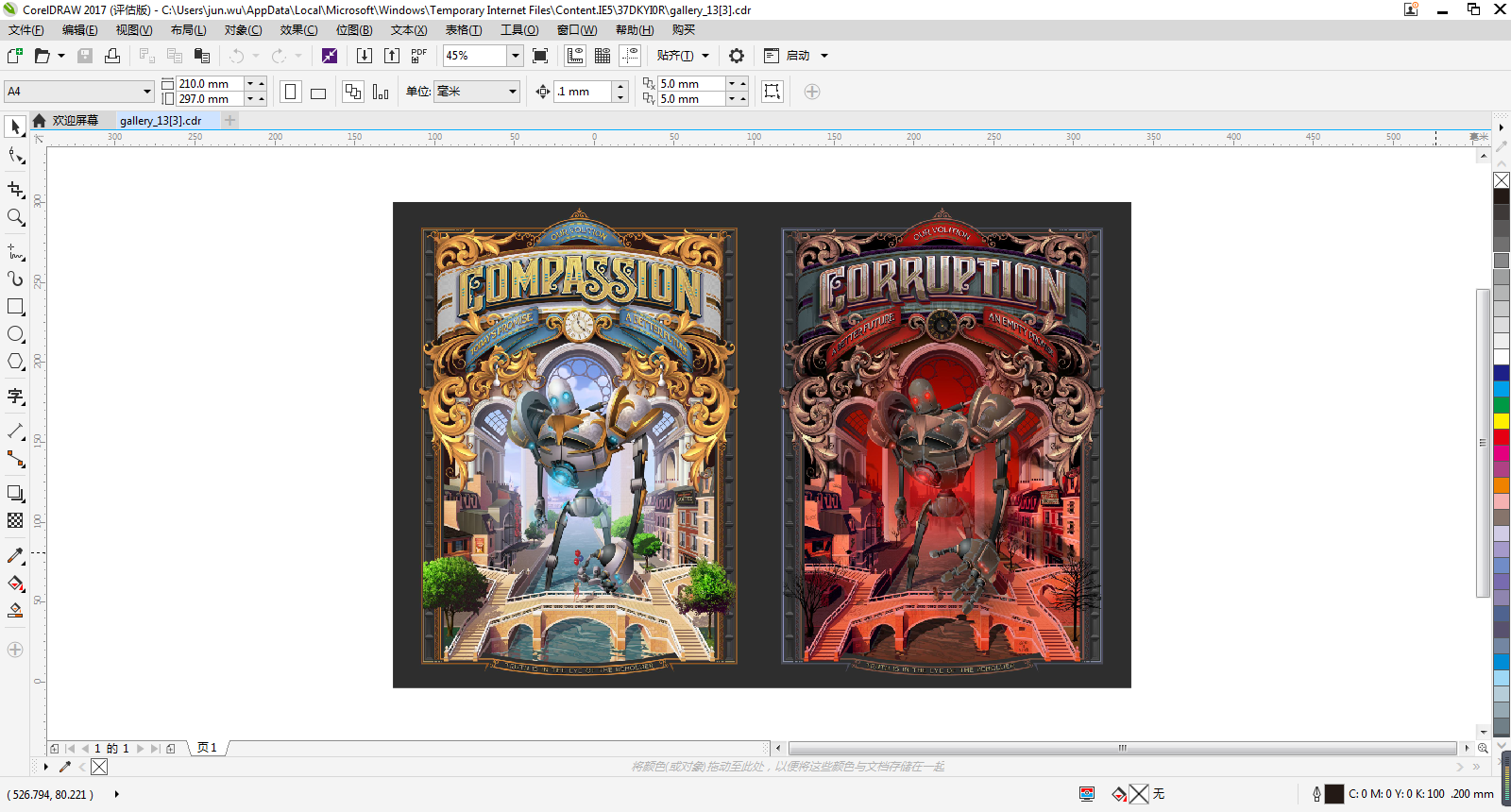Toggle treat as filled button
The image size is (1511, 812).
pos(772,92)
